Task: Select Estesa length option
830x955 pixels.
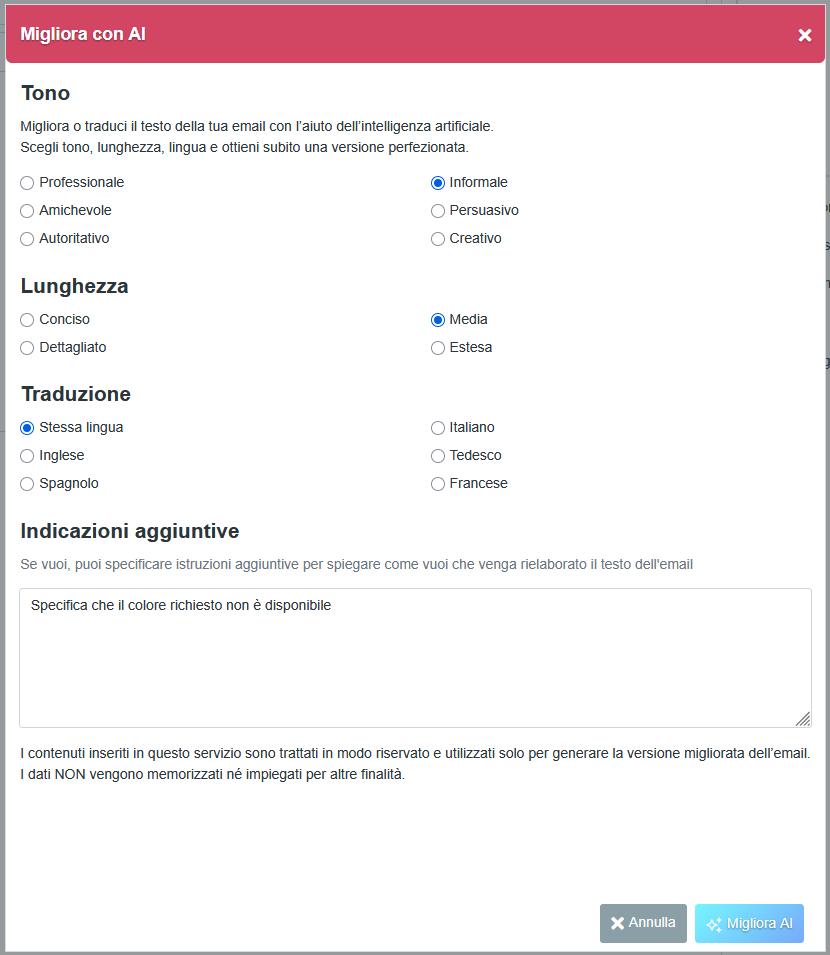Action: tap(437, 347)
